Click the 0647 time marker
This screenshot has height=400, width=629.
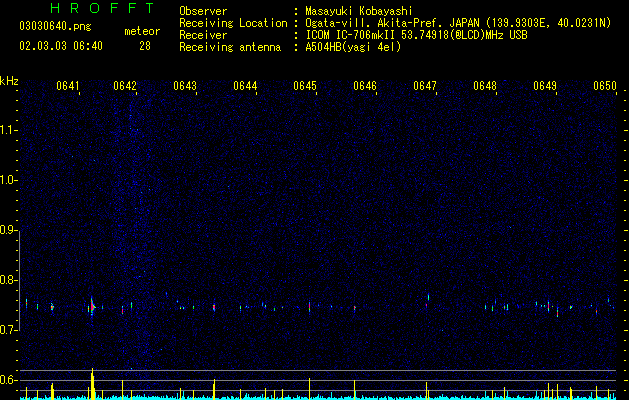pyautogui.click(x=425, y=86)
